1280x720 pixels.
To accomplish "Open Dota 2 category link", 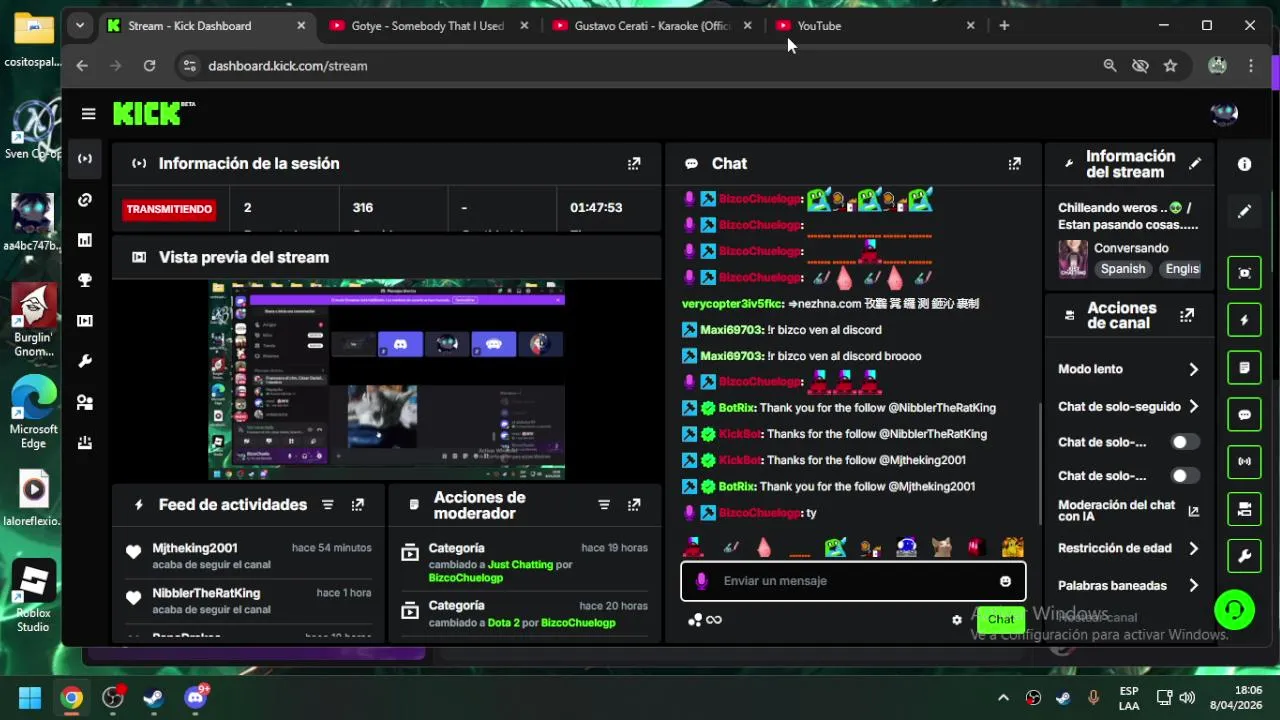I will (502, 623).
